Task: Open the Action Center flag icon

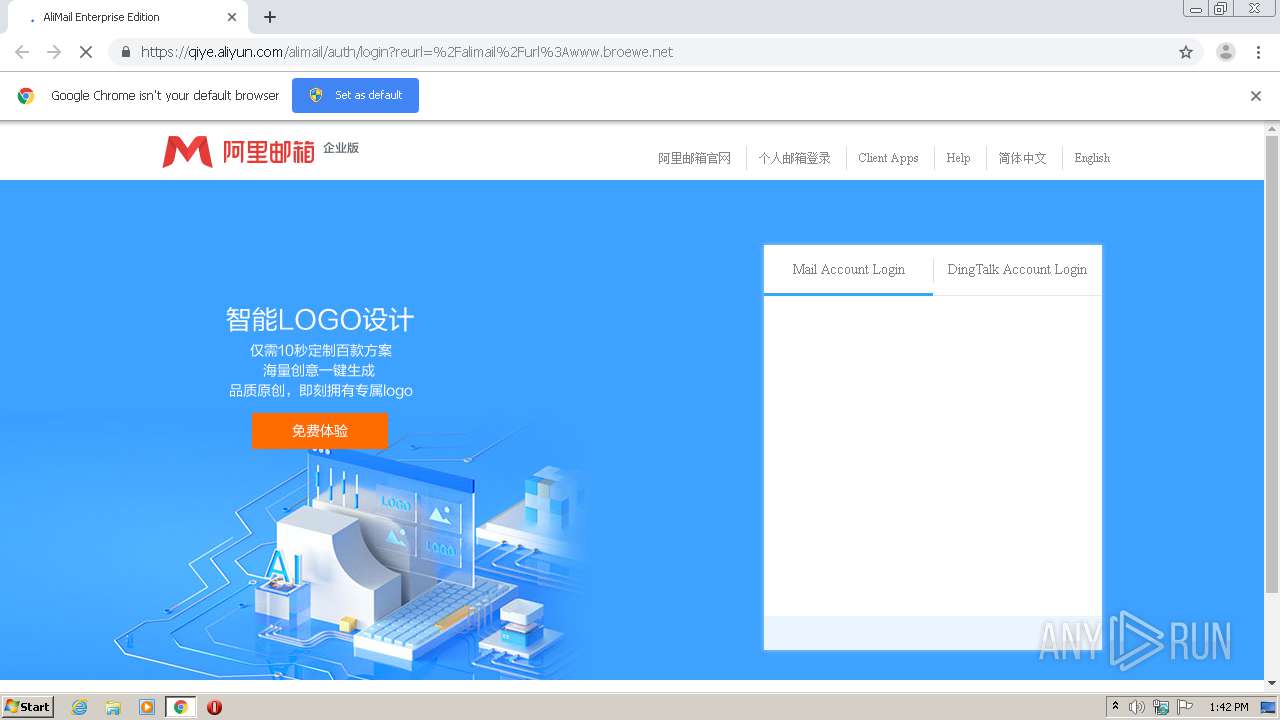Action: click(x=1185, y=707)
